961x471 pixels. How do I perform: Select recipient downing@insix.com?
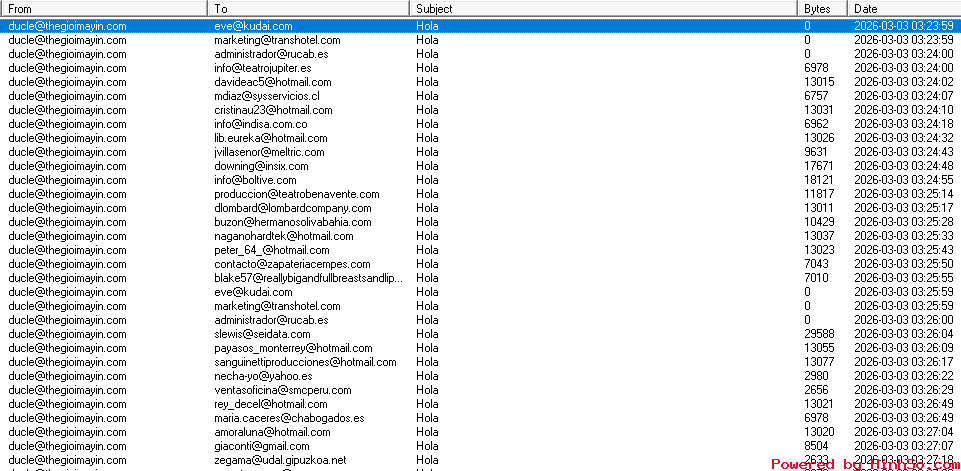point(261,166)
